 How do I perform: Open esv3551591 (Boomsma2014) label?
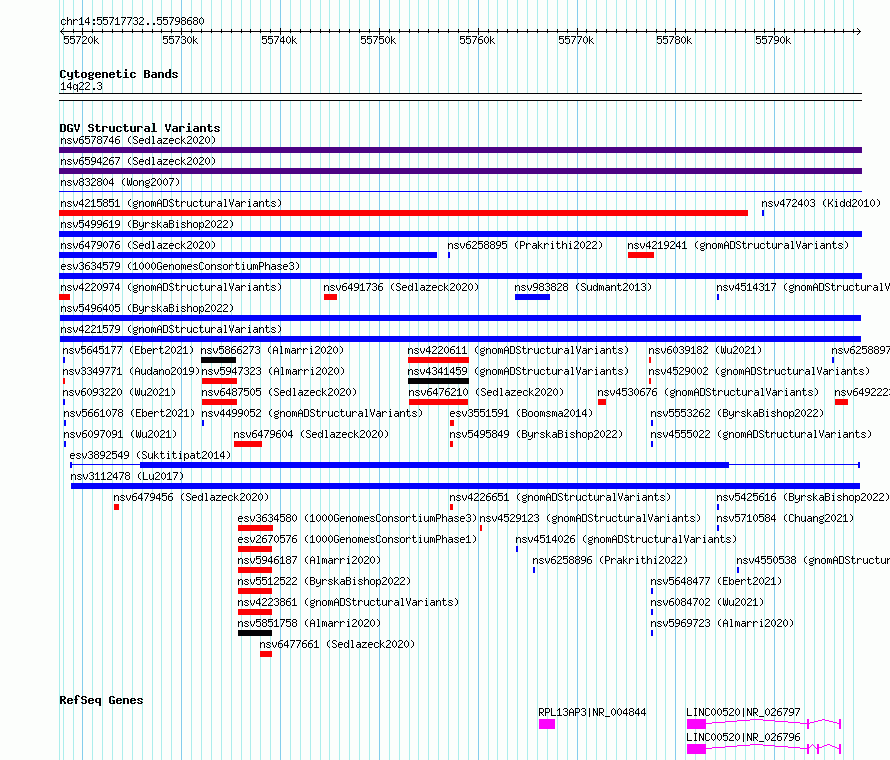click(x=521, y=413)
